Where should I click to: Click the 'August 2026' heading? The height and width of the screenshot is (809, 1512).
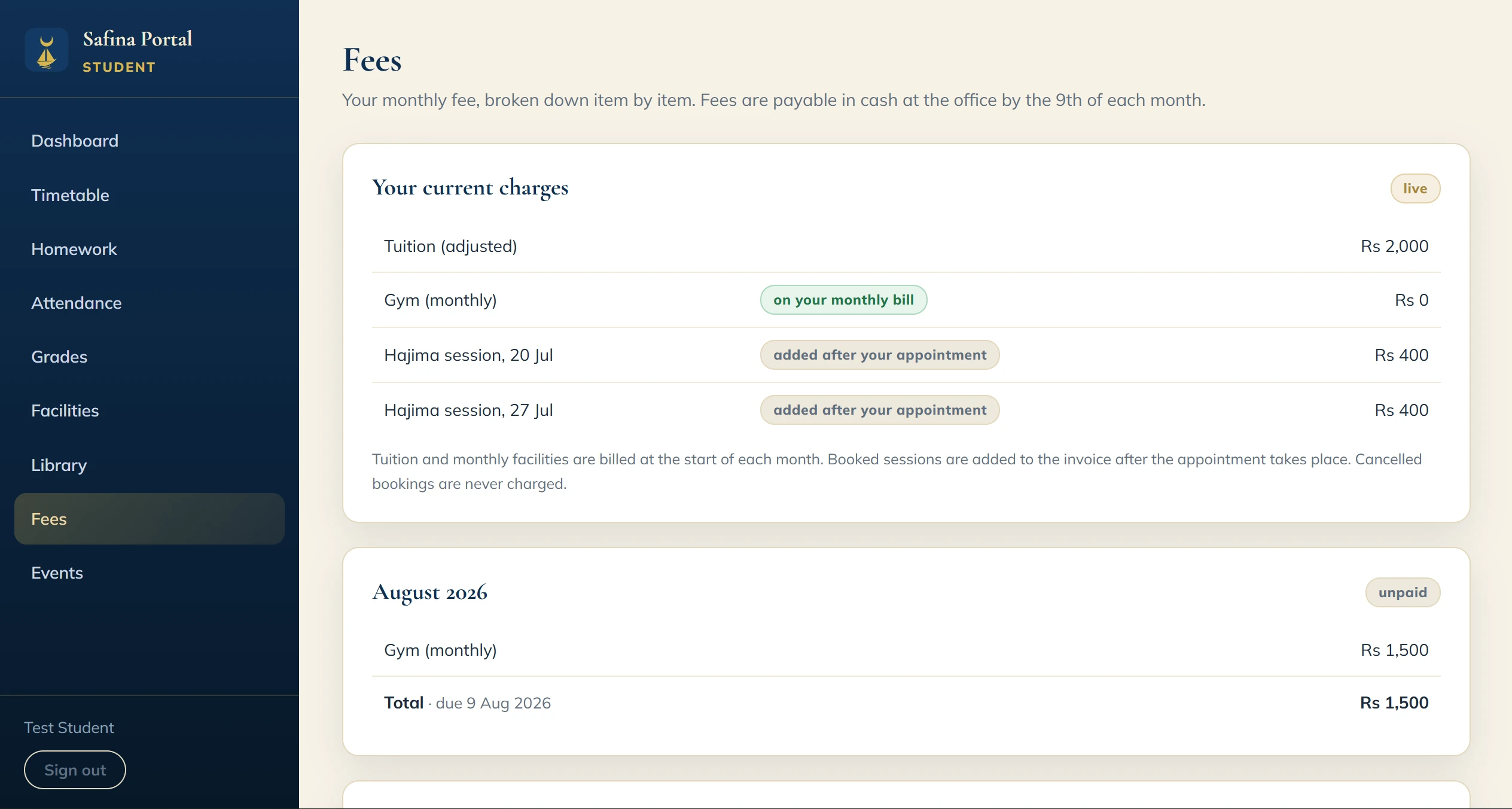pos(429,592)
